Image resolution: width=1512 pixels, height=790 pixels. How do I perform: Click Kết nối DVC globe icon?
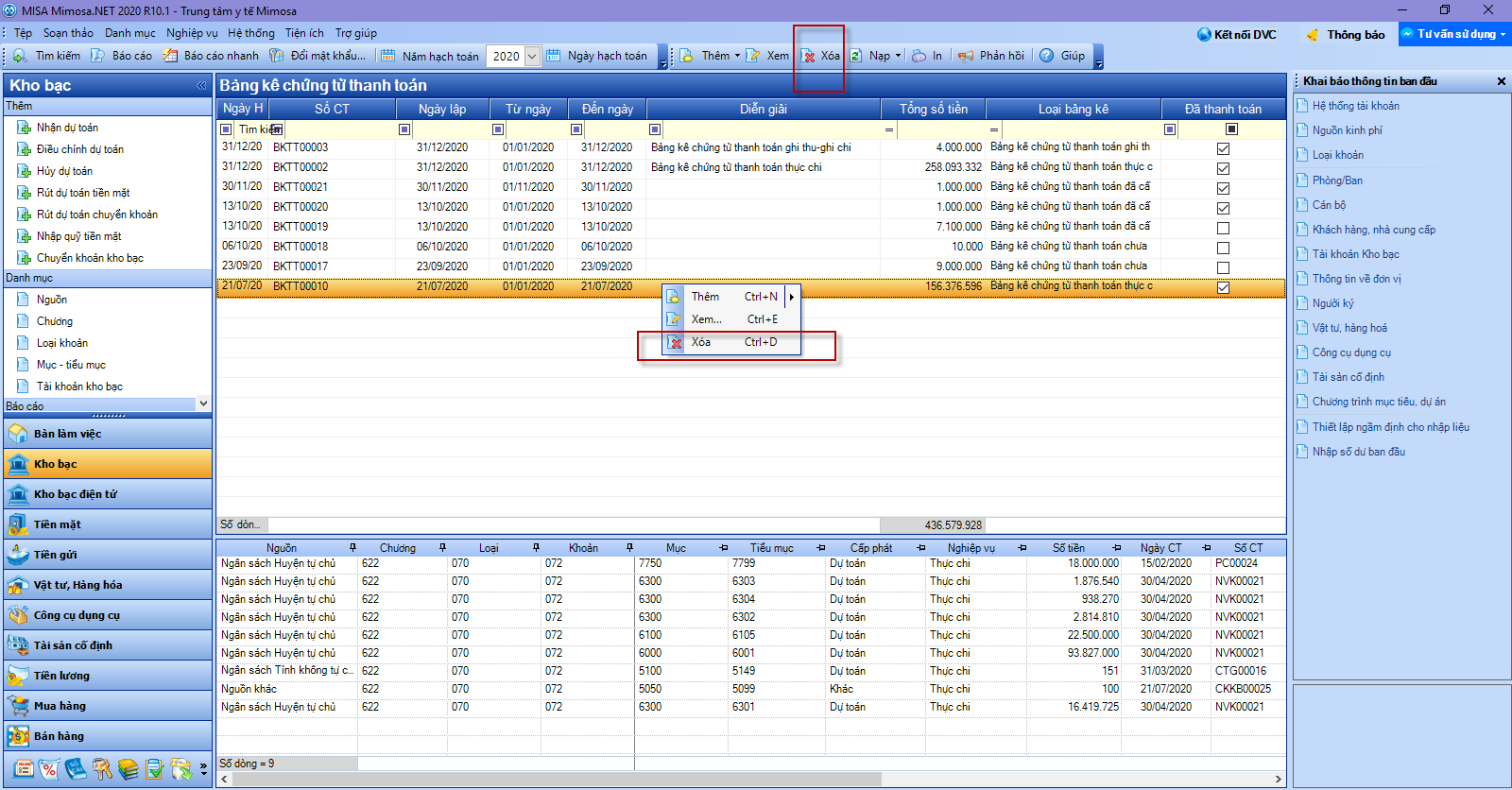[1204, 35]
